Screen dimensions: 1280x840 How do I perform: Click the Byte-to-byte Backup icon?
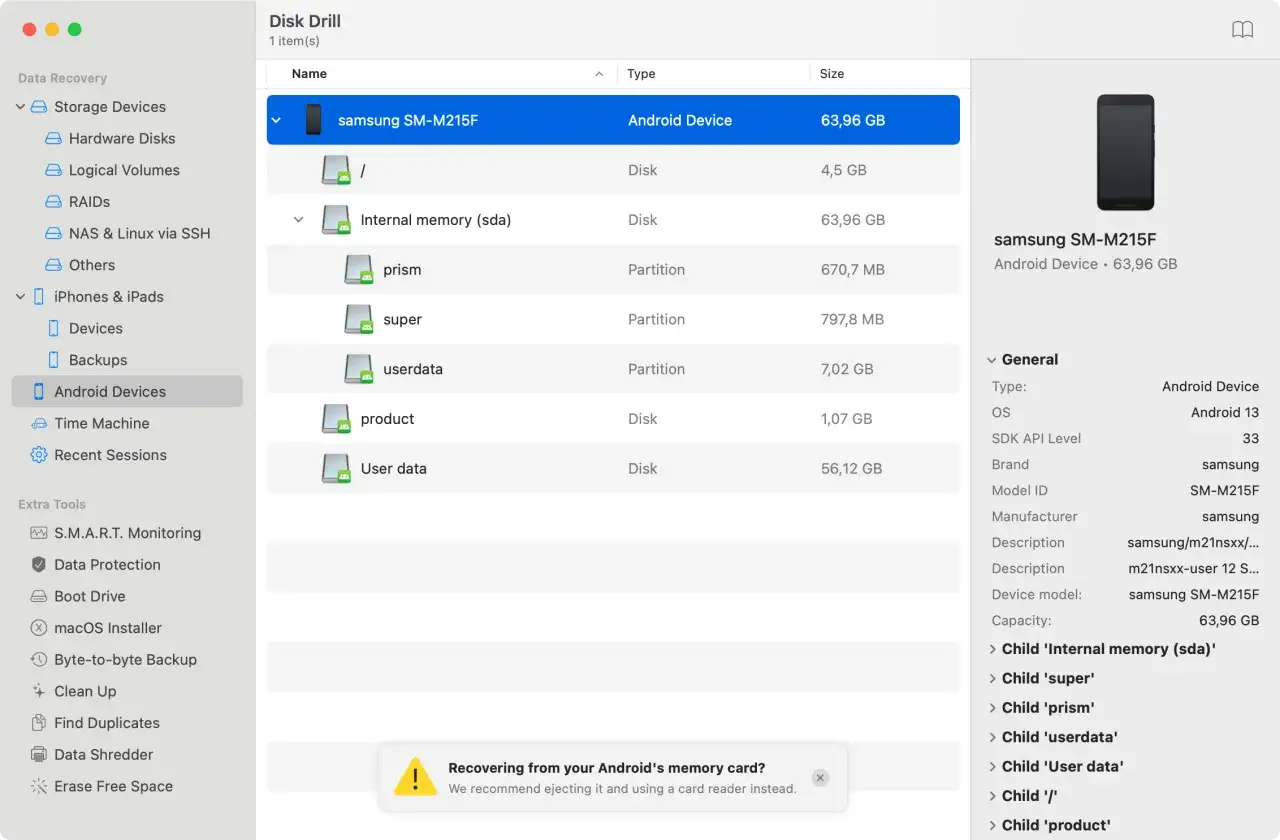pyautogui.click(x=39, y=660)
